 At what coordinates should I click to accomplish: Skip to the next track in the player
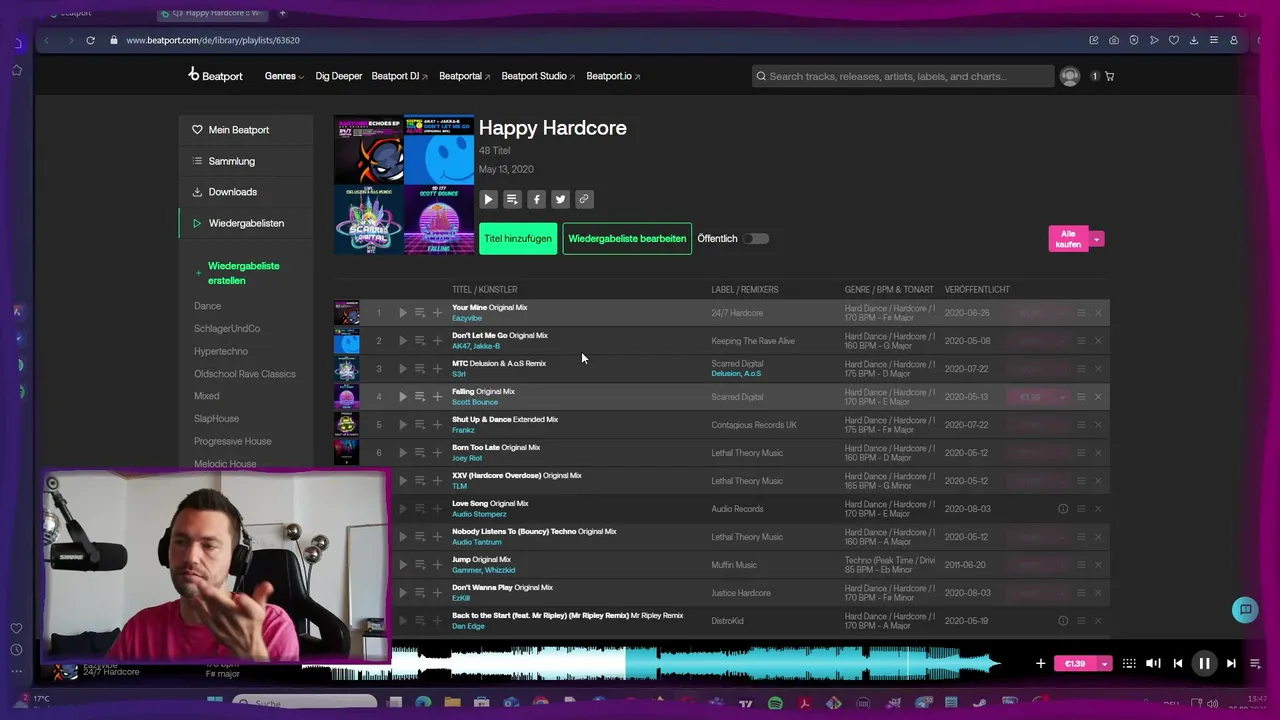click(1231, 663)
